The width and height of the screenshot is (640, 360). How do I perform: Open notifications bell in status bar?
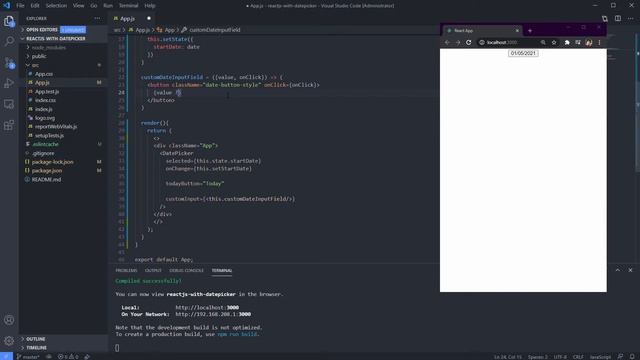click(x=632, y=357)
